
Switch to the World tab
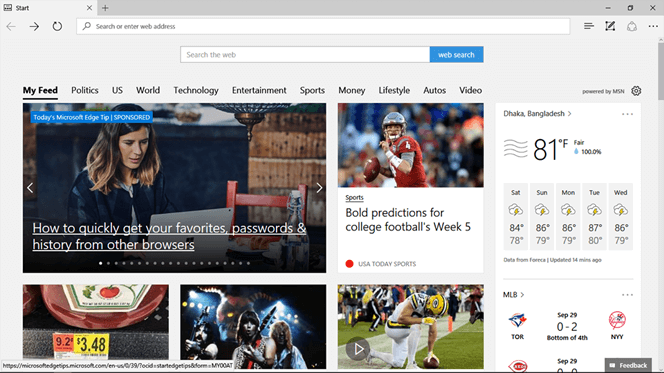coord(148,90)
